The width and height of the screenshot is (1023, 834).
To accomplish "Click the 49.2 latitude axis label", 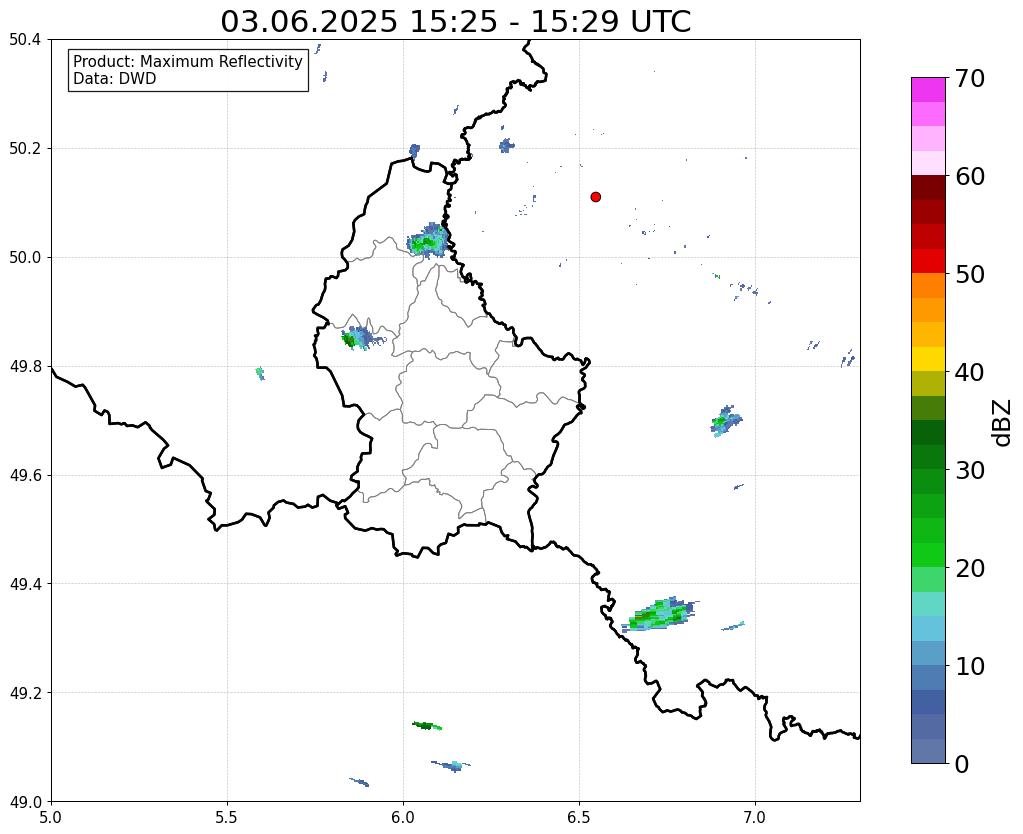I will (25, 692).
